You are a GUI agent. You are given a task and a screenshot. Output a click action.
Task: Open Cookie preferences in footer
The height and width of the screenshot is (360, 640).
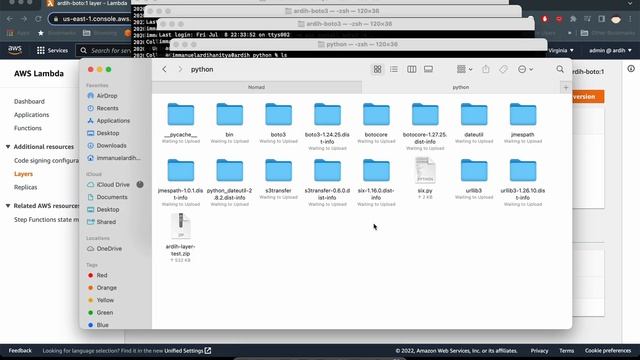click(608, 351)
